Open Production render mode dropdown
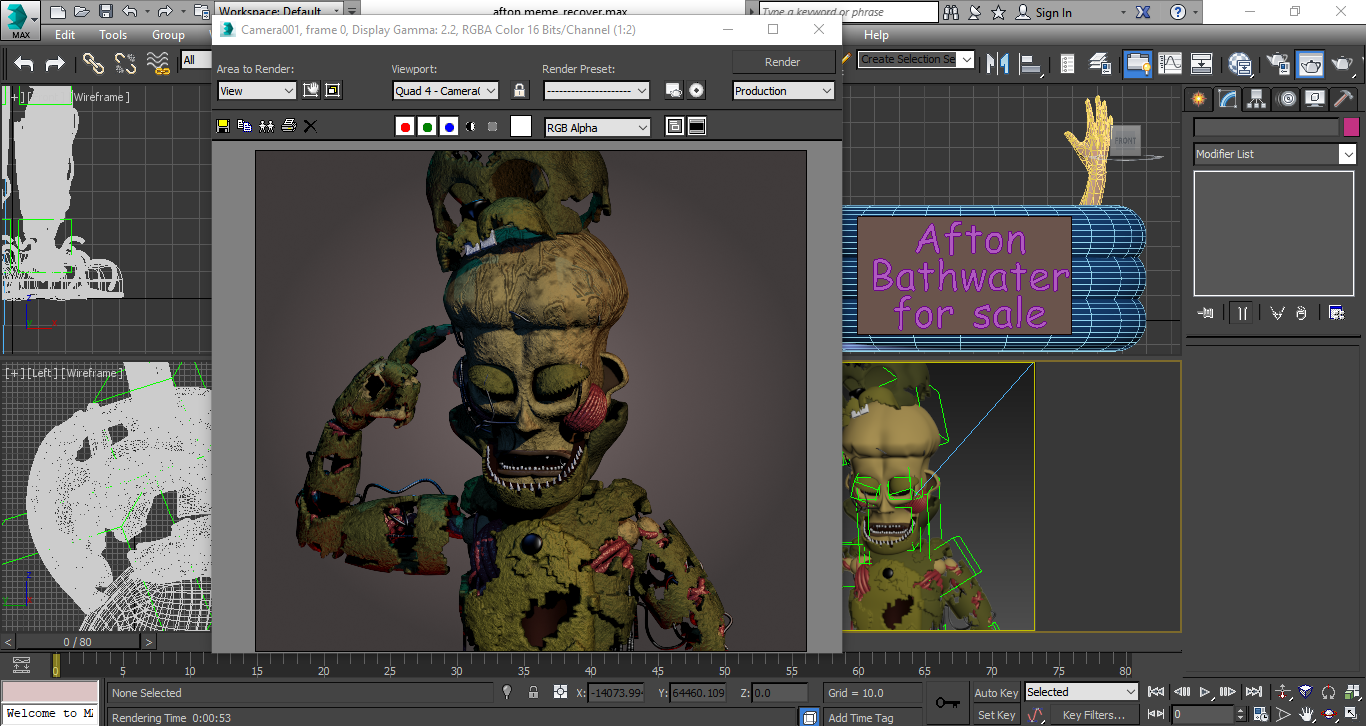Image resolution: width=1366 pixels, height=726 pixels. point(783,91)
